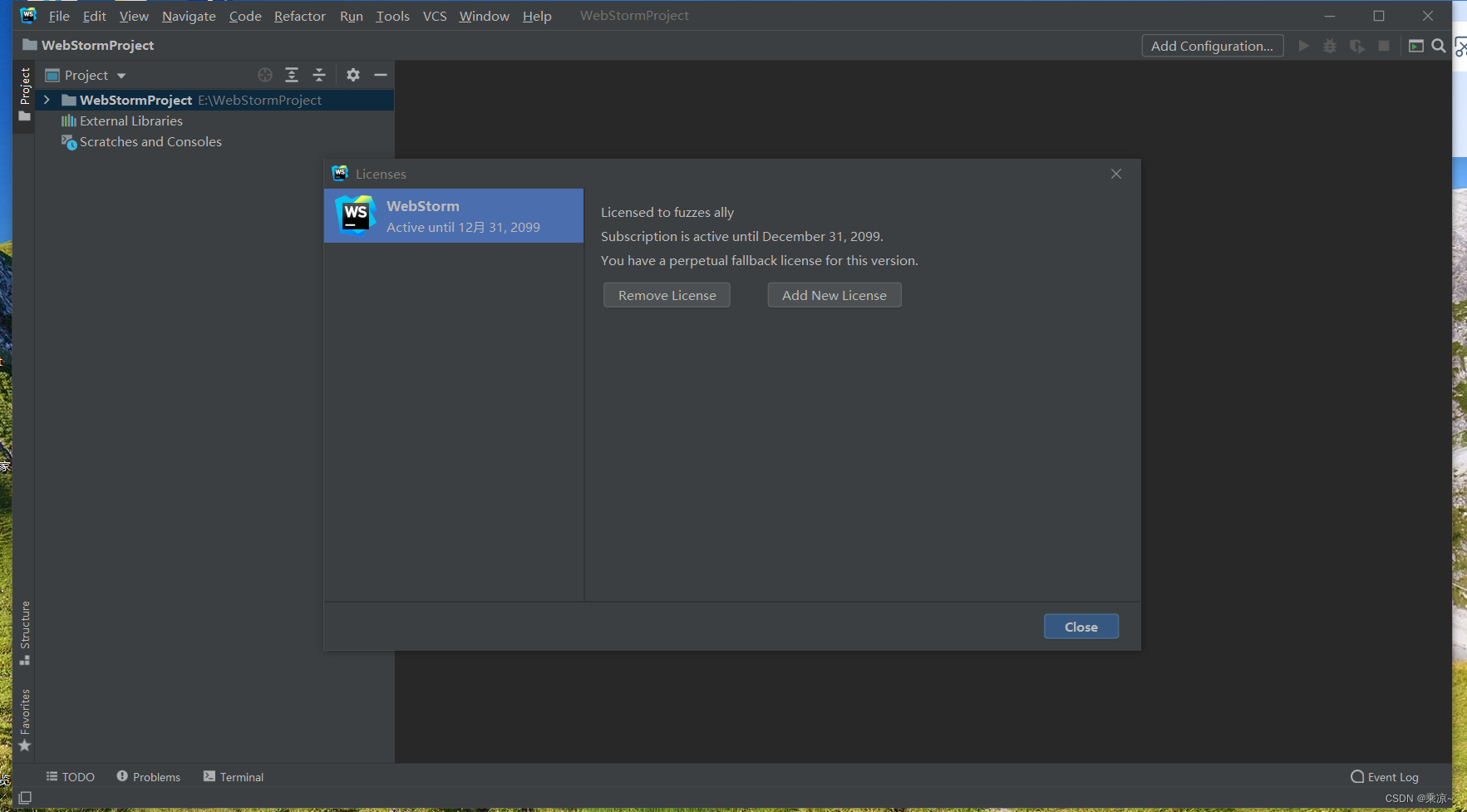Click the perpetual fallback license text

[760, 260]
